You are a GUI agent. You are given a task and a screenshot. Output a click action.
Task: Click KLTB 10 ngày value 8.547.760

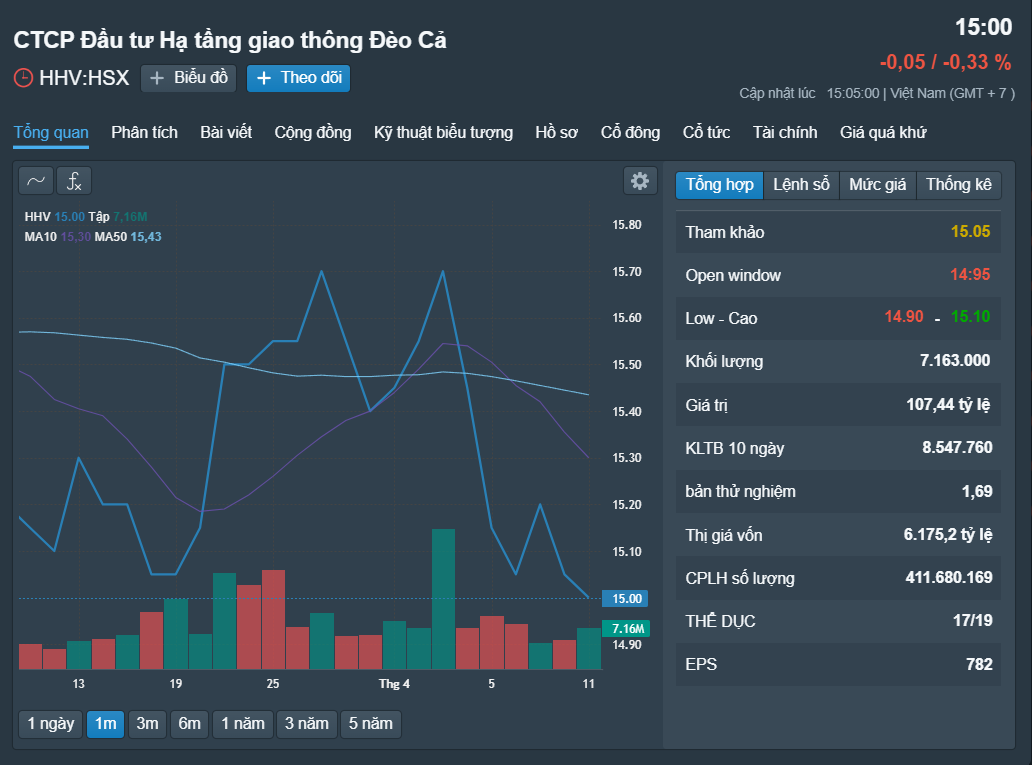pos(957,448)
